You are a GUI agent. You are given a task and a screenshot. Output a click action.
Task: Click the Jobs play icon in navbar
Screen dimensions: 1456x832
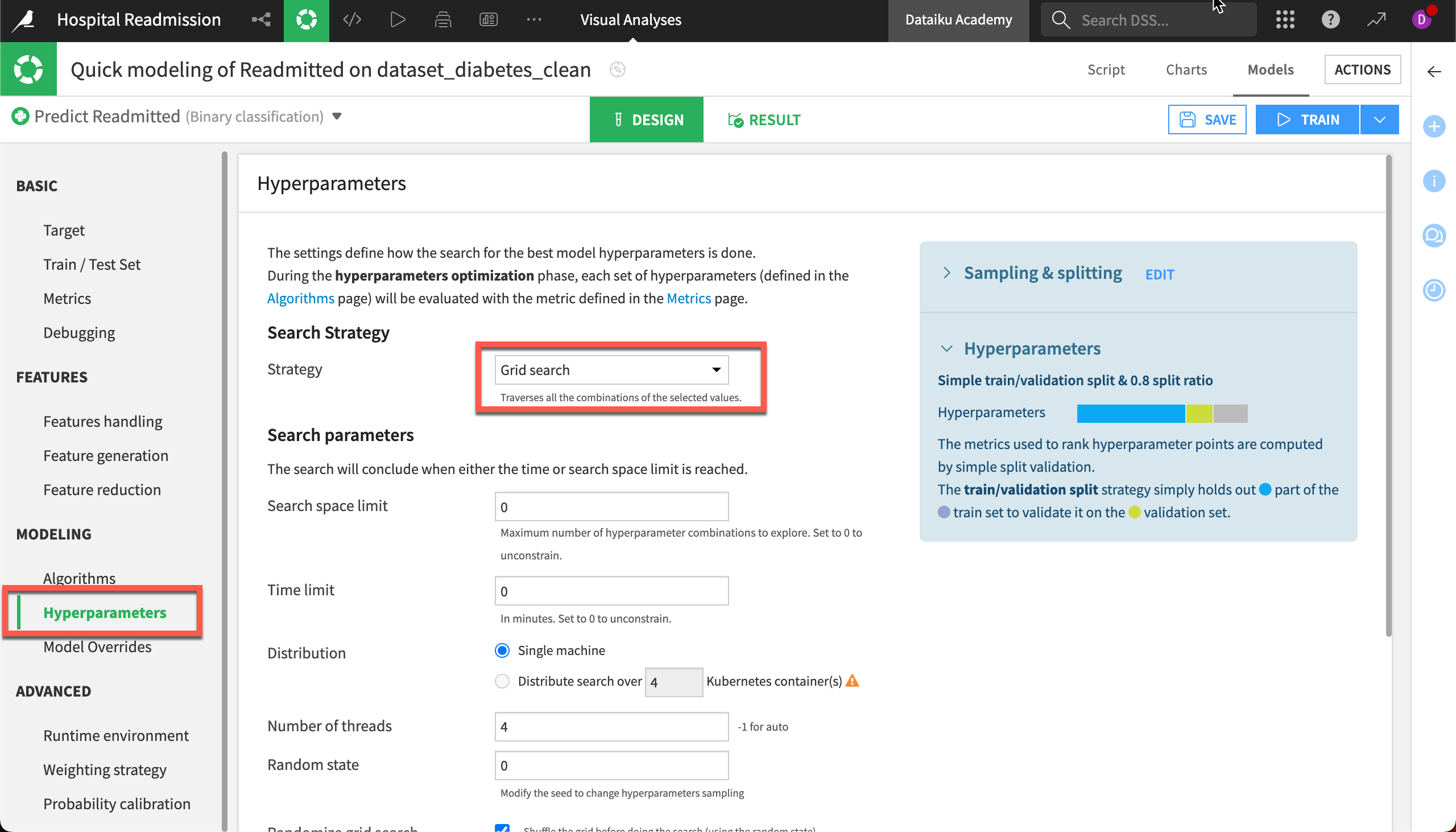398,20
